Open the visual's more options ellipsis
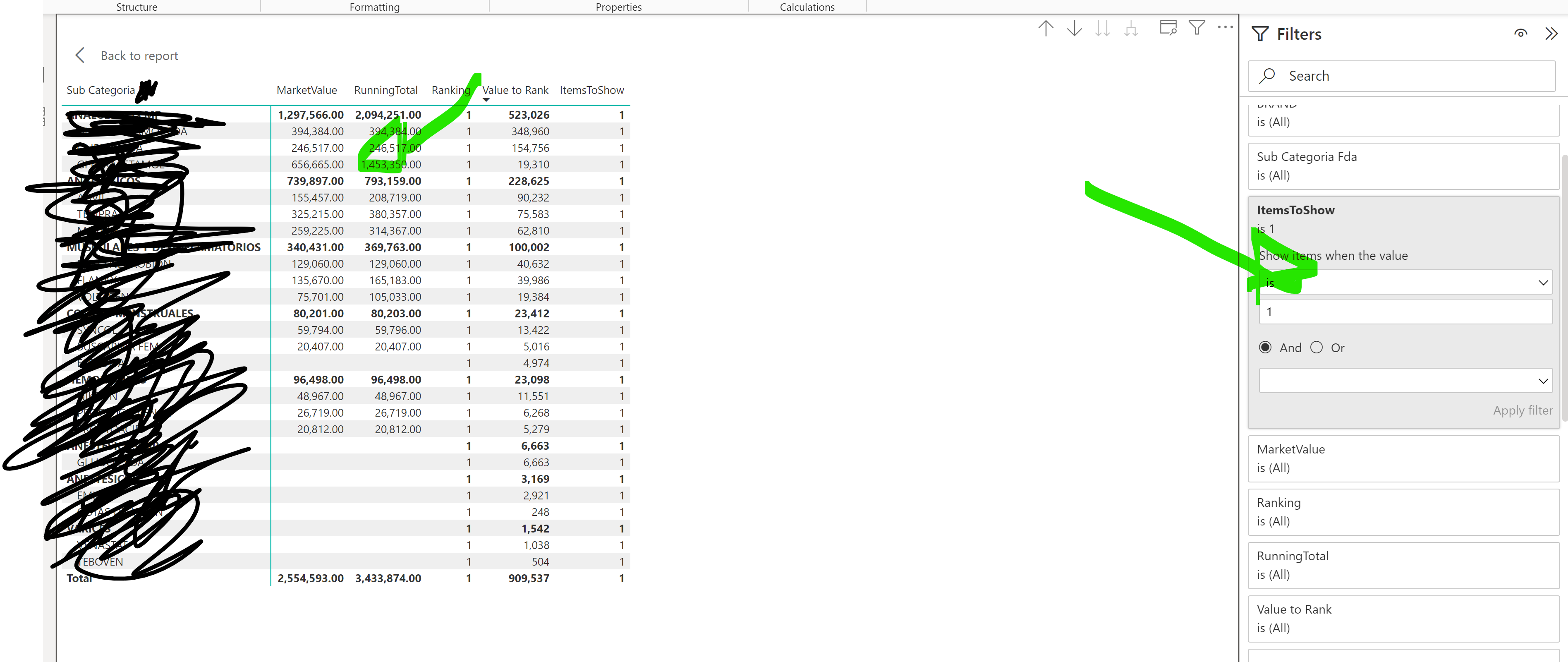 [1225, 27]
